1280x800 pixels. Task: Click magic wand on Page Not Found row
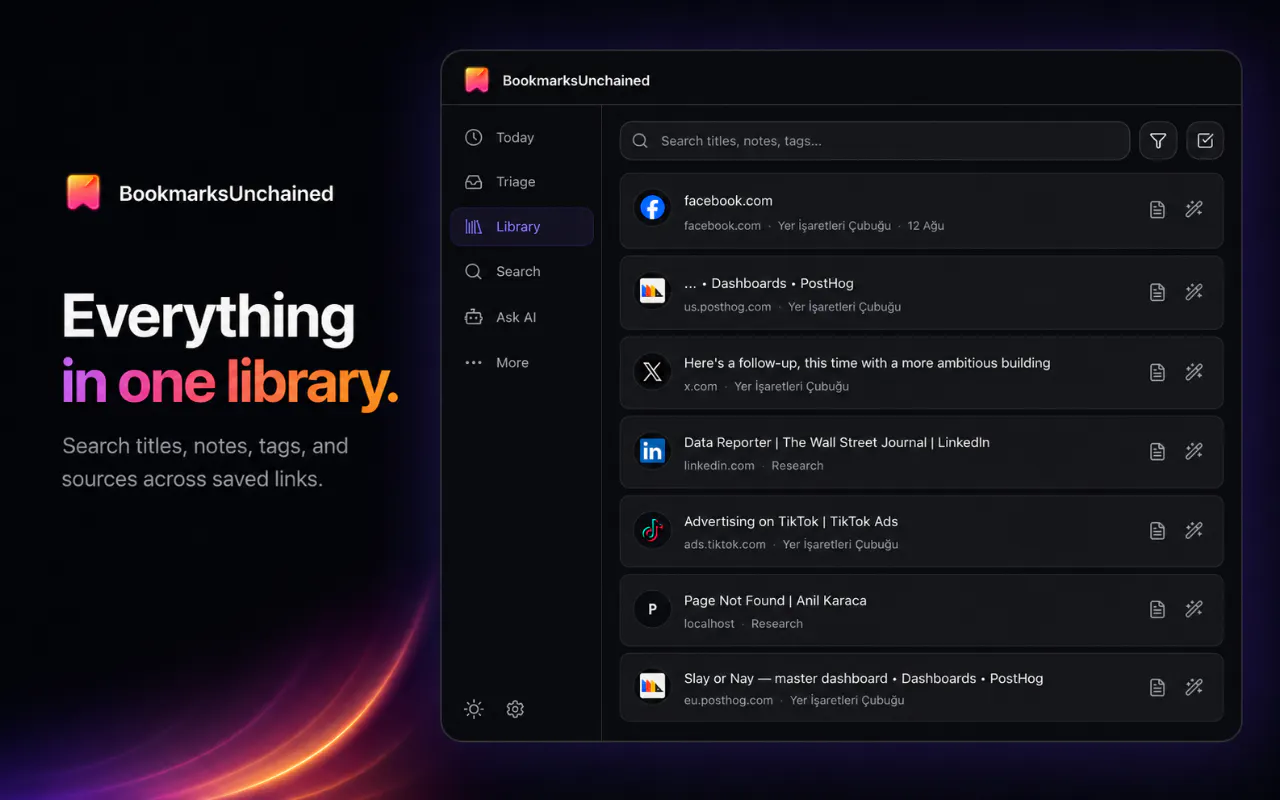pos(1194,609)
